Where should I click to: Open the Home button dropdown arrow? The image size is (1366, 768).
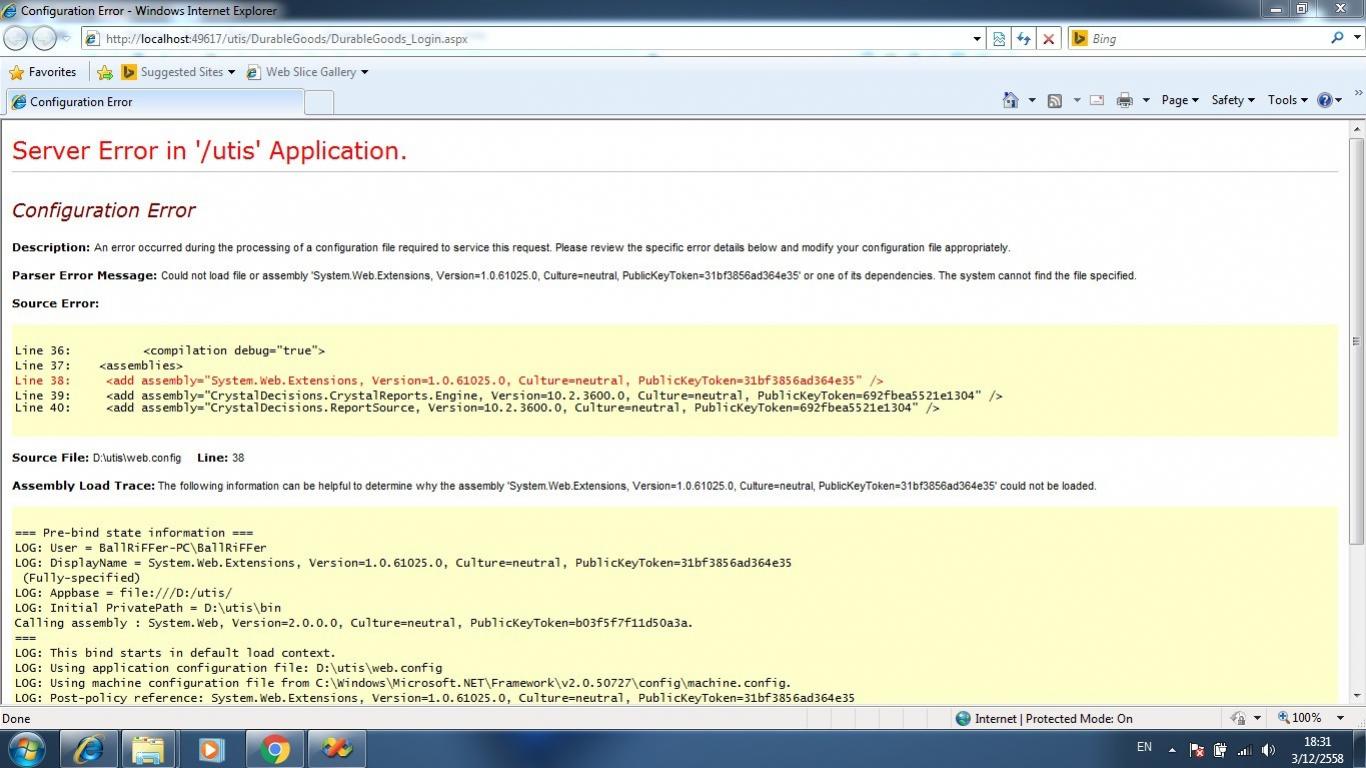[x=1032, y=100]
